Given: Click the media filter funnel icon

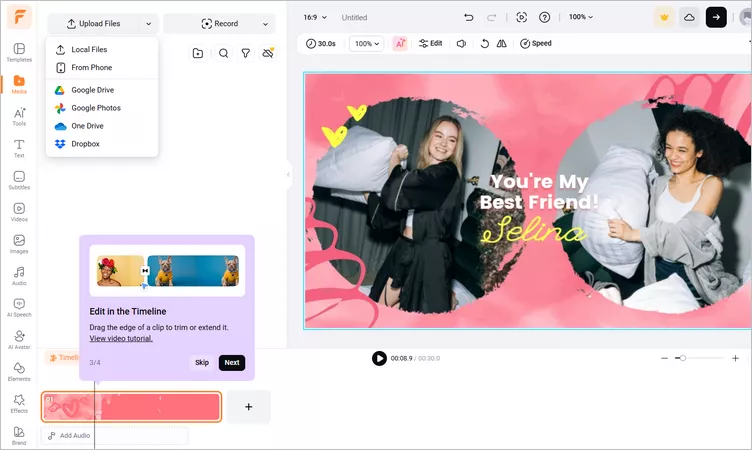Looking at the screenshot, I should (246, 53).
